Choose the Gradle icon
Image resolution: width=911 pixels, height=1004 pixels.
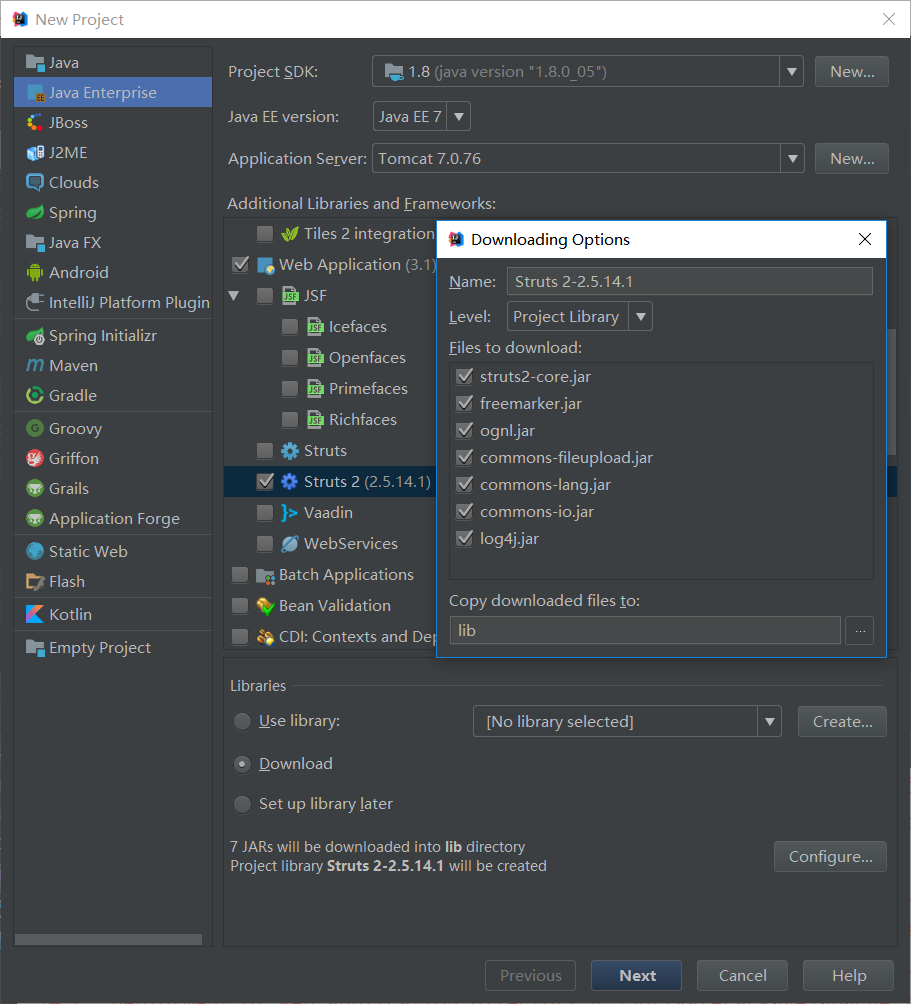[x=35, y=396]
